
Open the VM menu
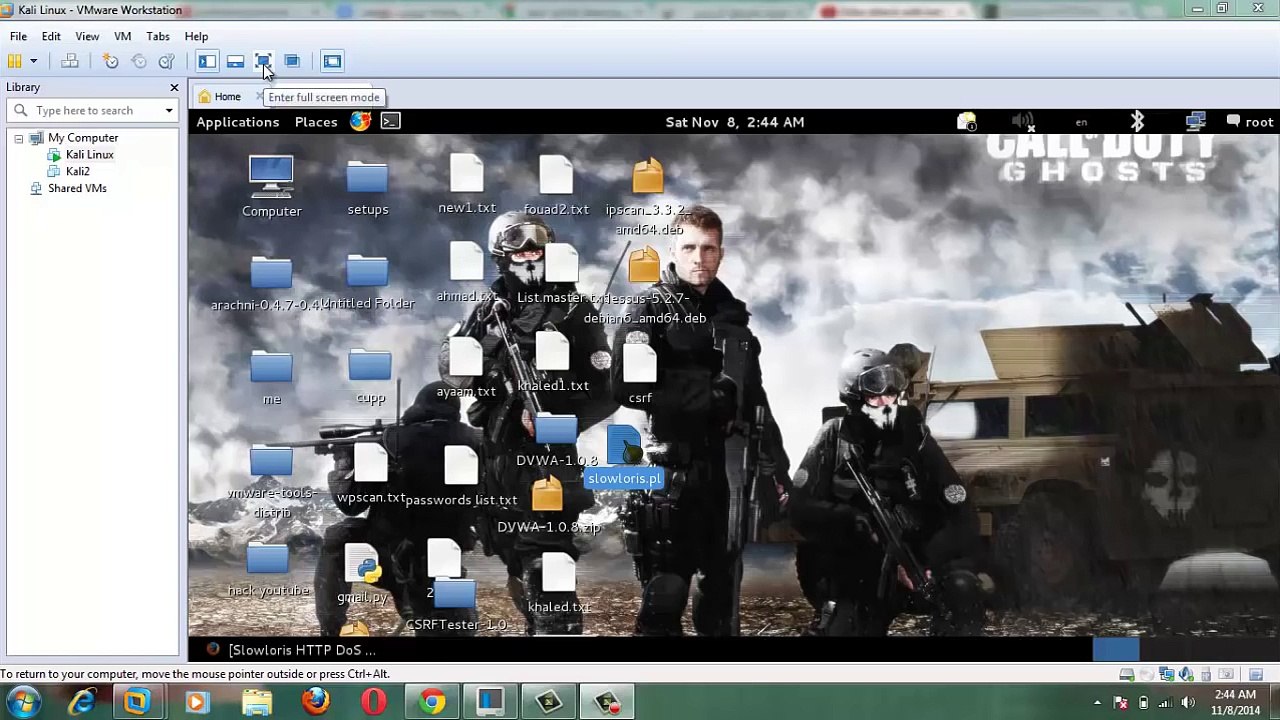click(x=122, y=36)
